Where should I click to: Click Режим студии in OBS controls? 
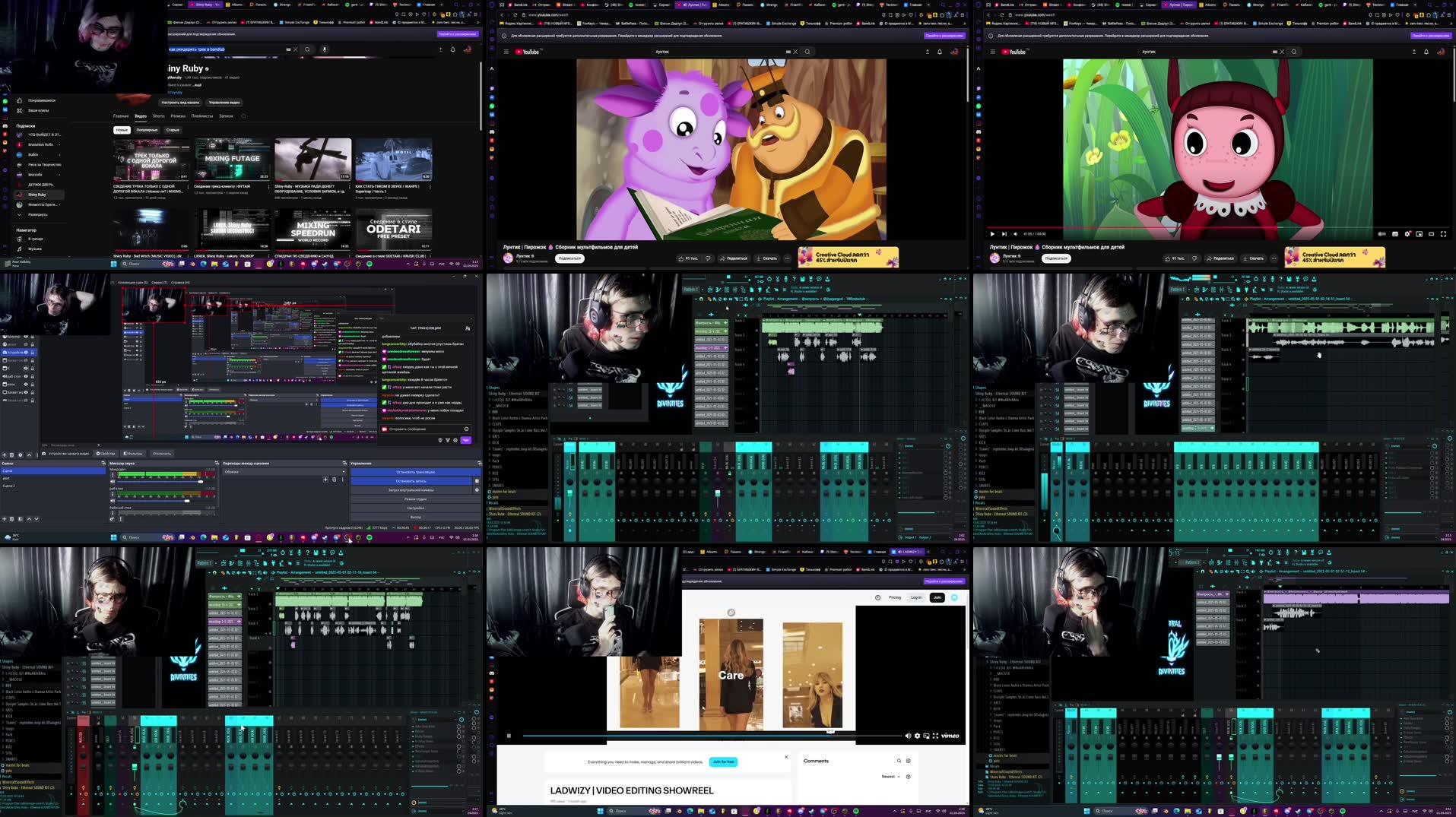pos(416,499)
